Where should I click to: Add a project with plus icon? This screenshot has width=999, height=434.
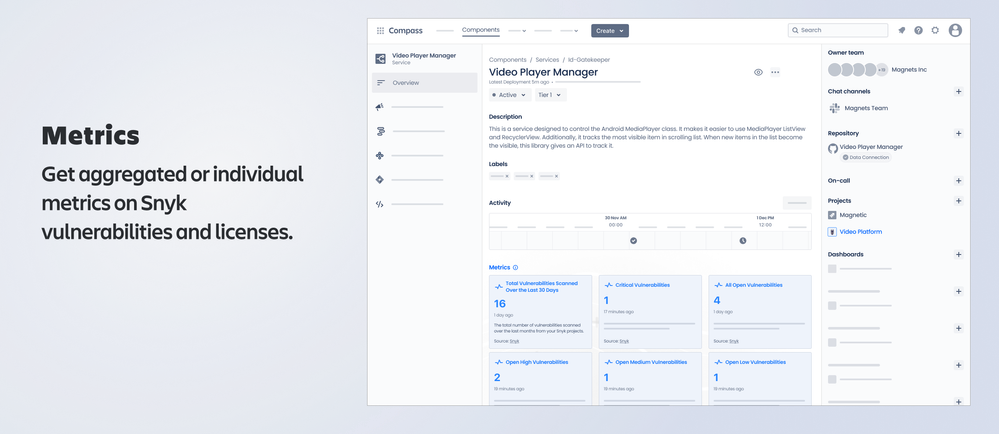point(958,201)
